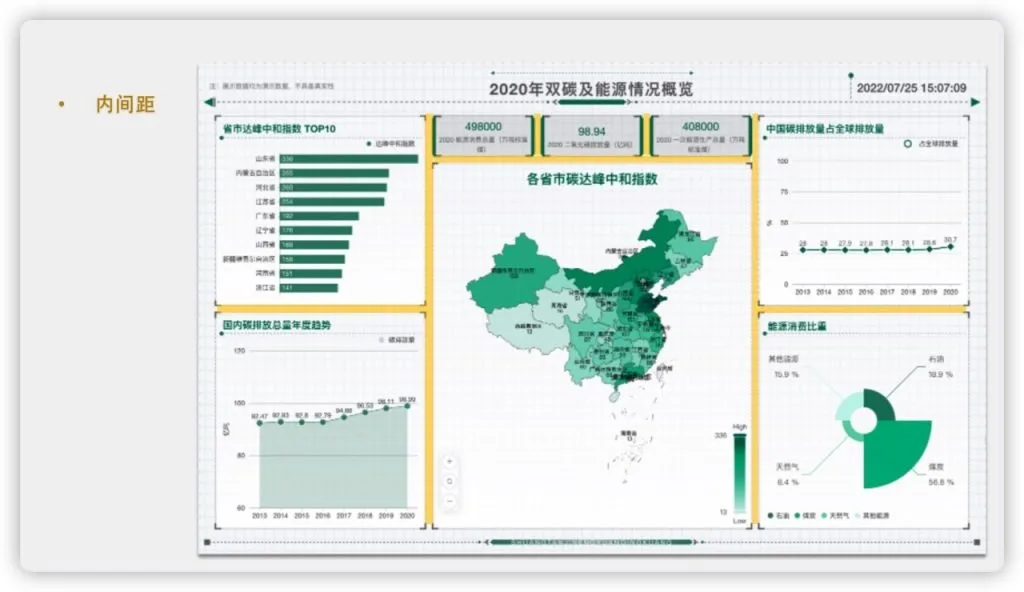The height and width of the screenshot is (592, 1024).
Task: Zoom out on the China map
Action: (449, 501)
